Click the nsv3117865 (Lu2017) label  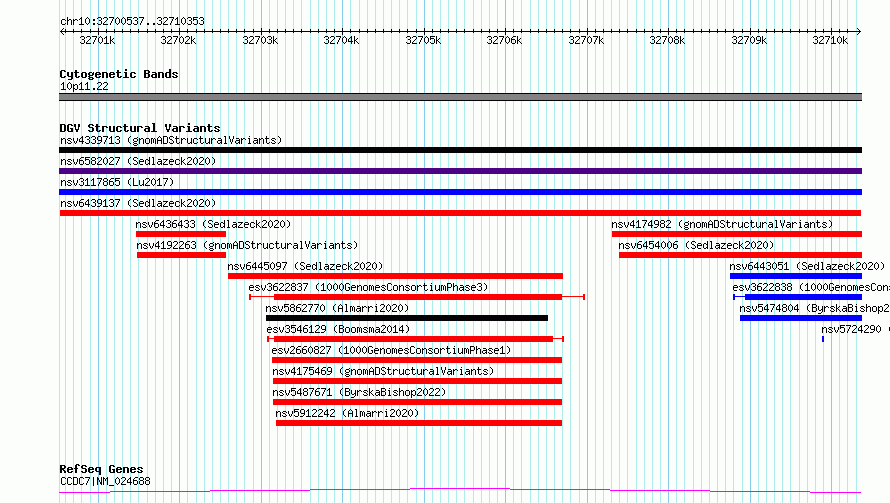pos(117,182)
